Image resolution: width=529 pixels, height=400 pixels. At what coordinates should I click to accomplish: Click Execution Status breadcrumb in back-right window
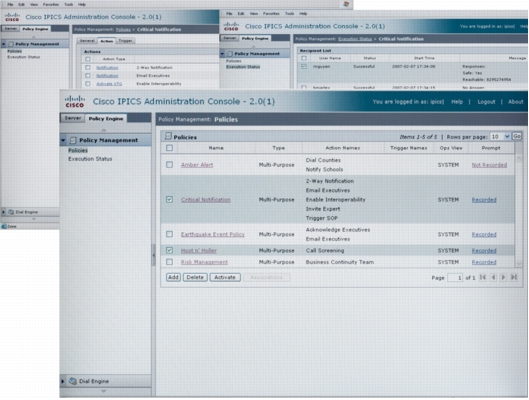[355, 39]
